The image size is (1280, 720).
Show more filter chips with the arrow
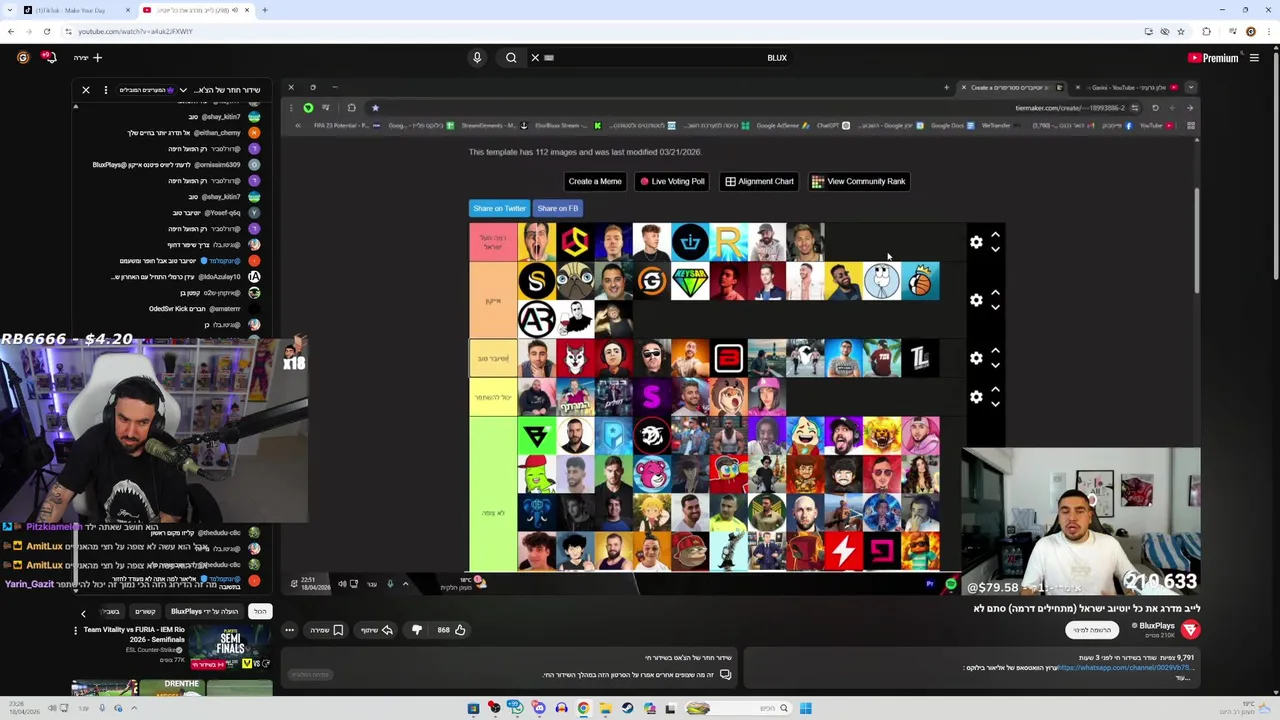(83, 613)
